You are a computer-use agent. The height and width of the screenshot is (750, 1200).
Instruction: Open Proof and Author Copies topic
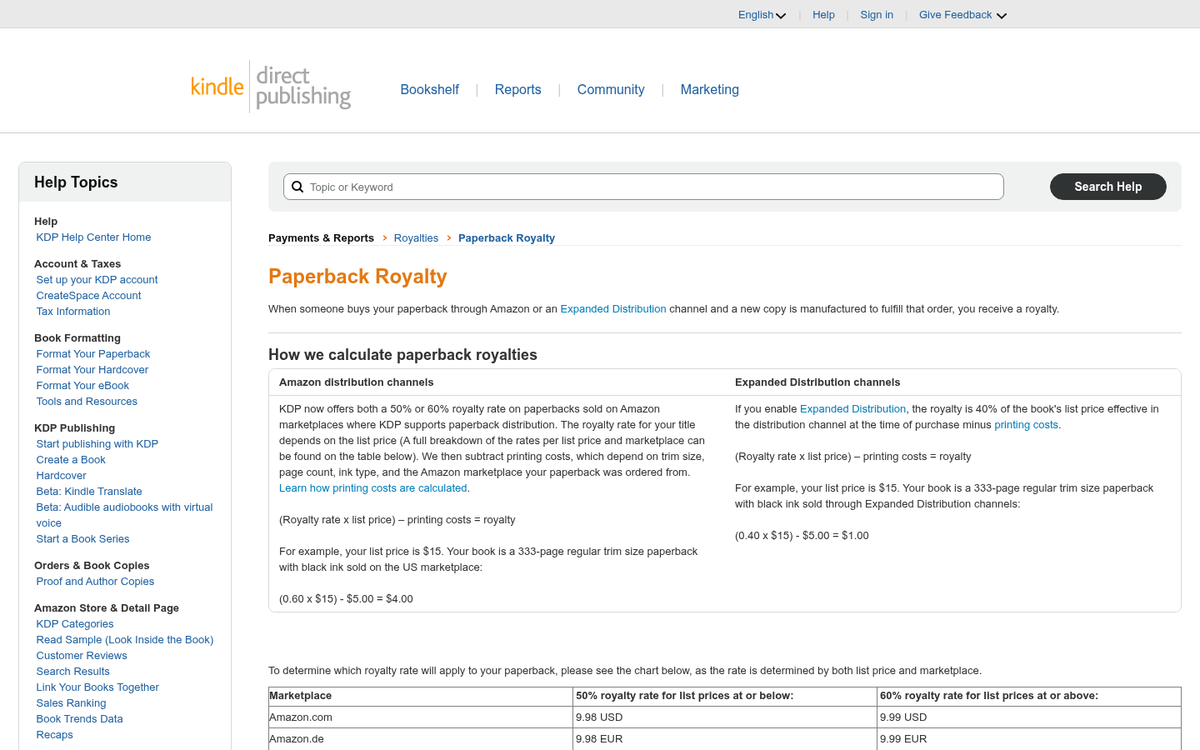click(95, 581)
